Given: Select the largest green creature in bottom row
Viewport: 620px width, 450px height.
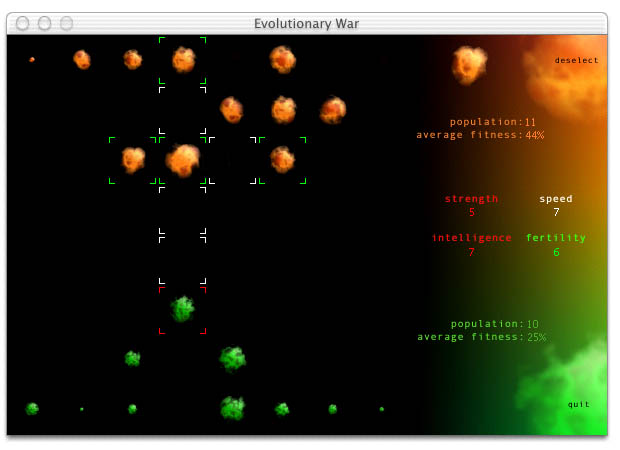Looking at the screenshot, I should click(232, 408).
